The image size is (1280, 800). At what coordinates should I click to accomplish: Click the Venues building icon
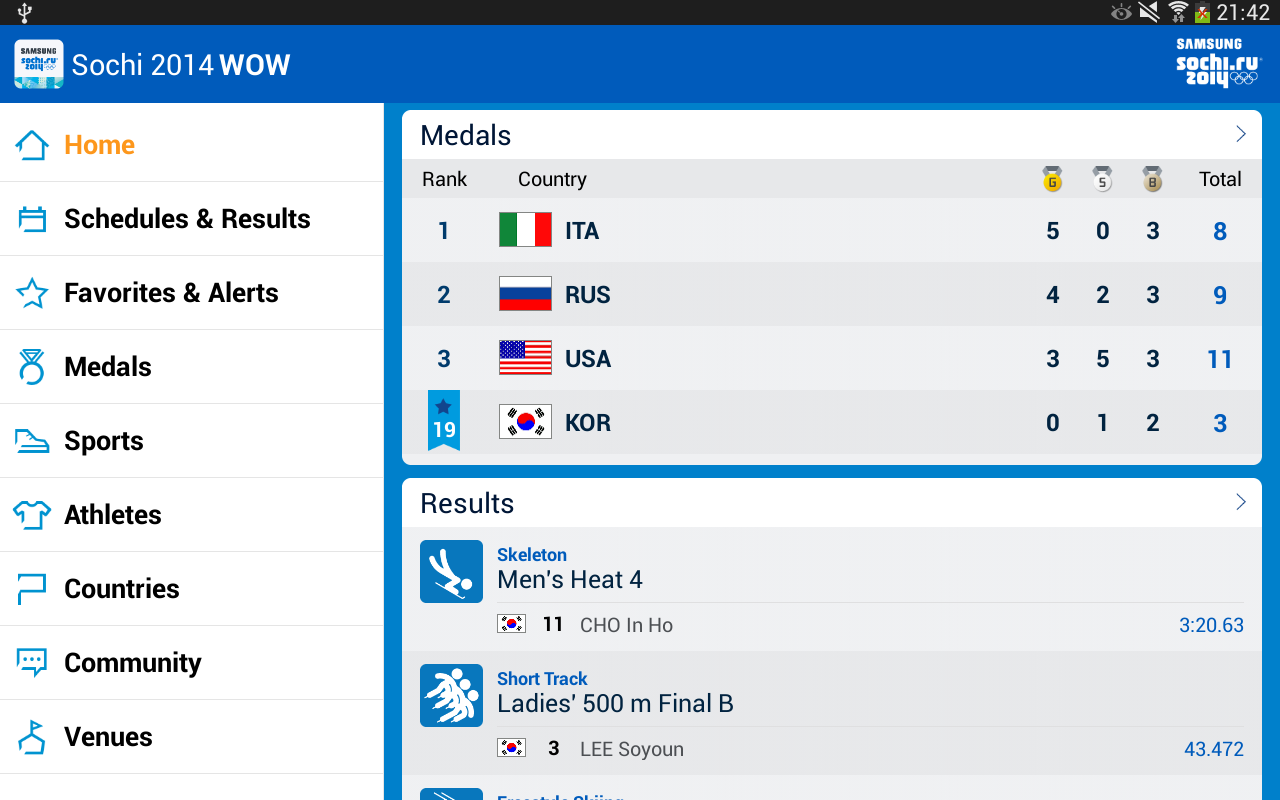tap(32, 737)
